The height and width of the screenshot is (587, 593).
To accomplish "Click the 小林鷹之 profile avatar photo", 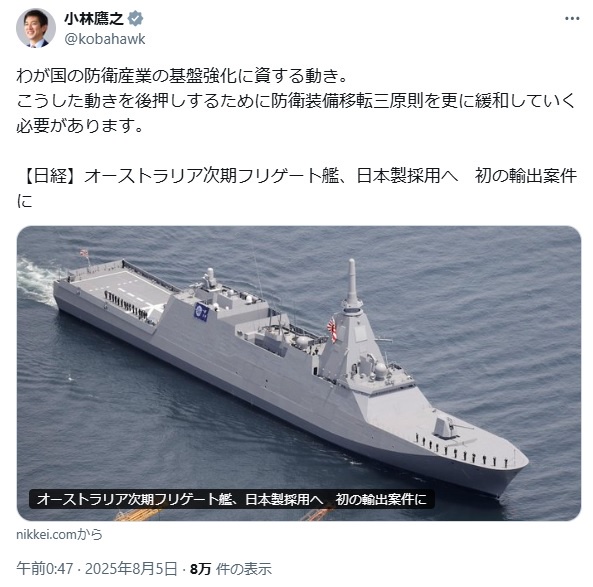I will tap(35, 28).
